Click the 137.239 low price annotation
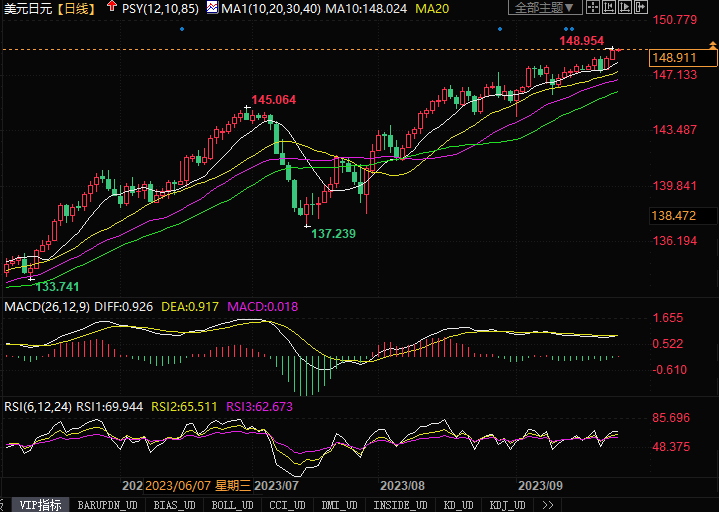This screenshot has height=512, width=719. pyautogui.click(x=333, y=234)
